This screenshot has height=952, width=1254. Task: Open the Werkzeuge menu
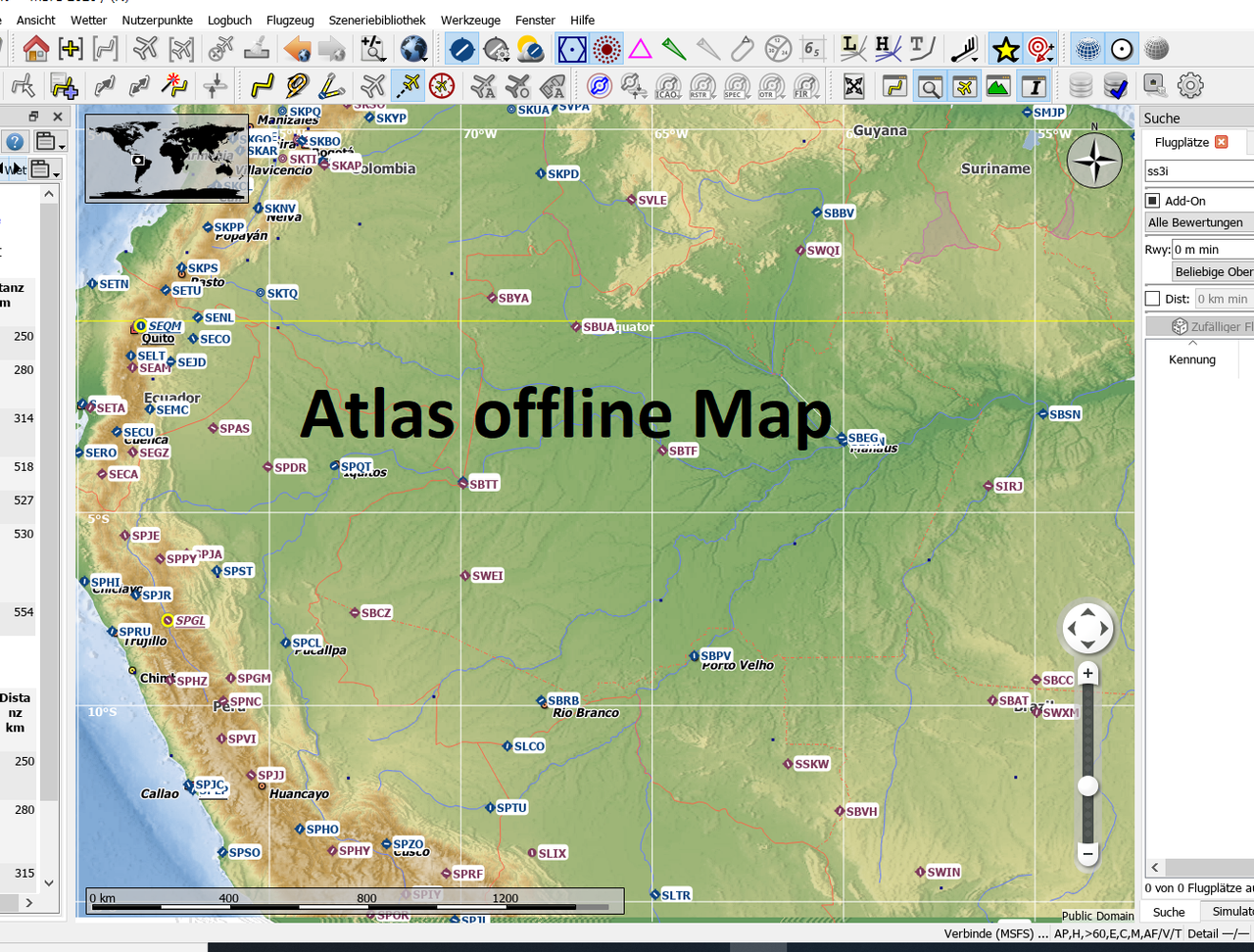[x=470, y=20]
